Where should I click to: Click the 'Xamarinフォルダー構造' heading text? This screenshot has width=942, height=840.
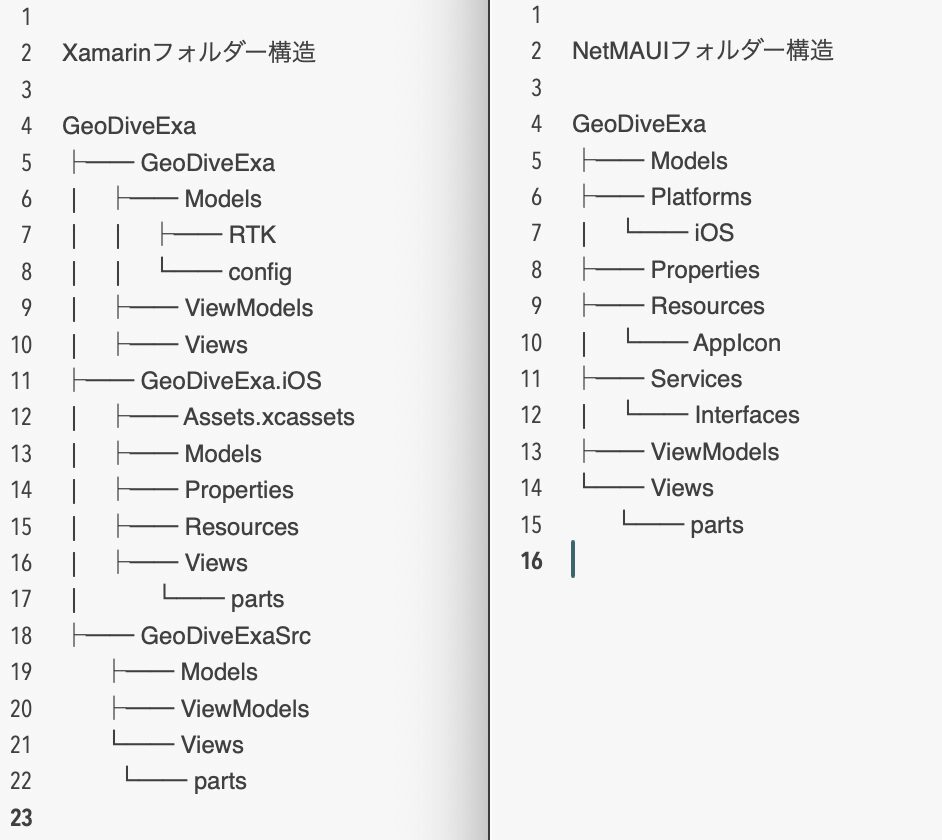click(189, 52)
